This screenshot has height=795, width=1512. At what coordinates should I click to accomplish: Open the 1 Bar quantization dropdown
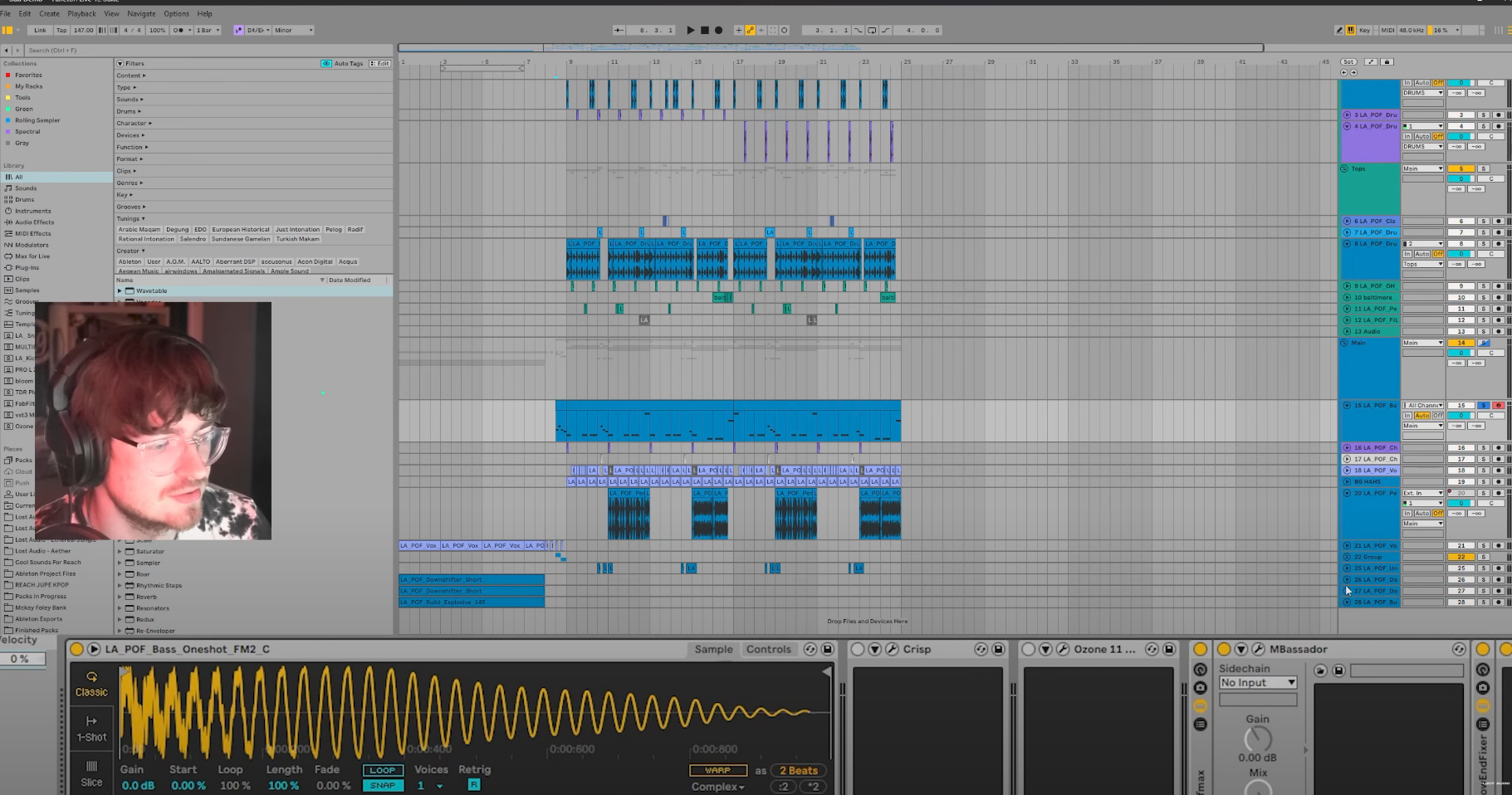coord(208,30)
